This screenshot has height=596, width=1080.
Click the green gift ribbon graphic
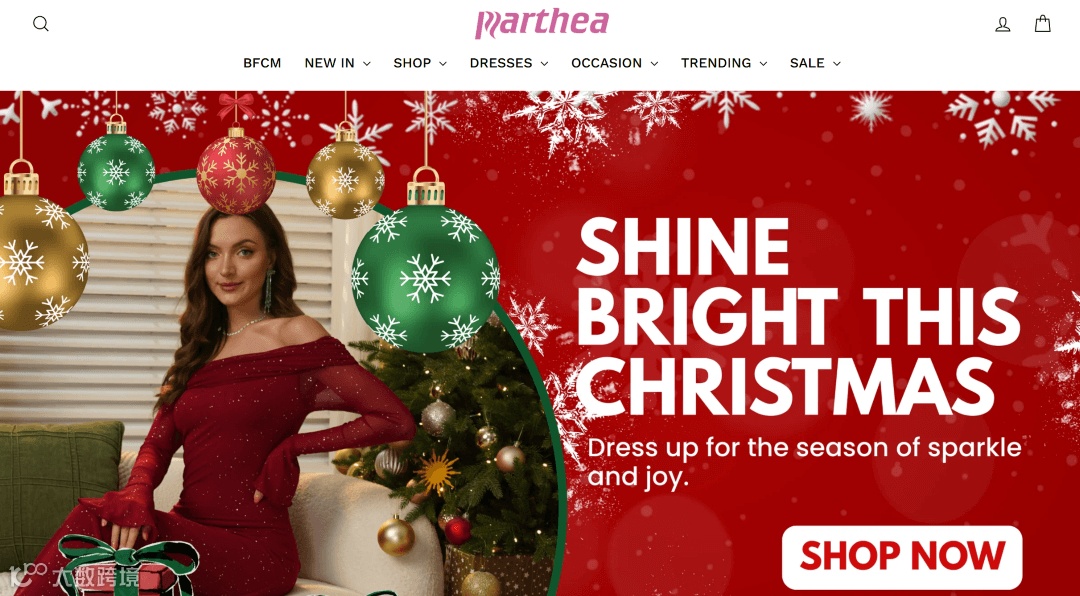[127, 565]
